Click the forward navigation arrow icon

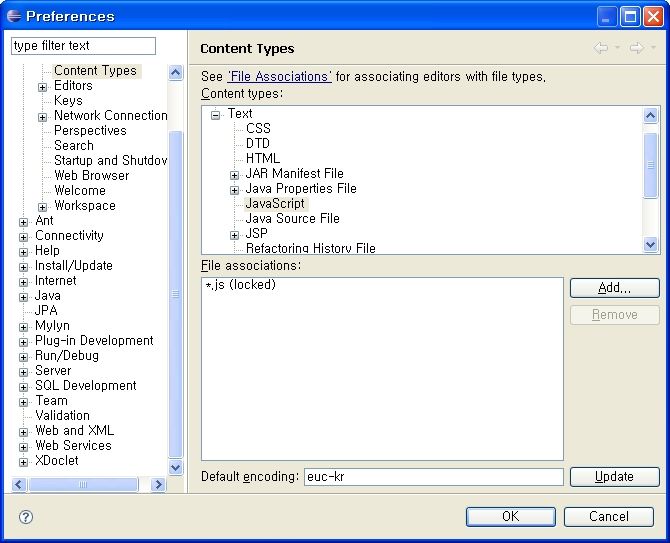click(636, 48)
